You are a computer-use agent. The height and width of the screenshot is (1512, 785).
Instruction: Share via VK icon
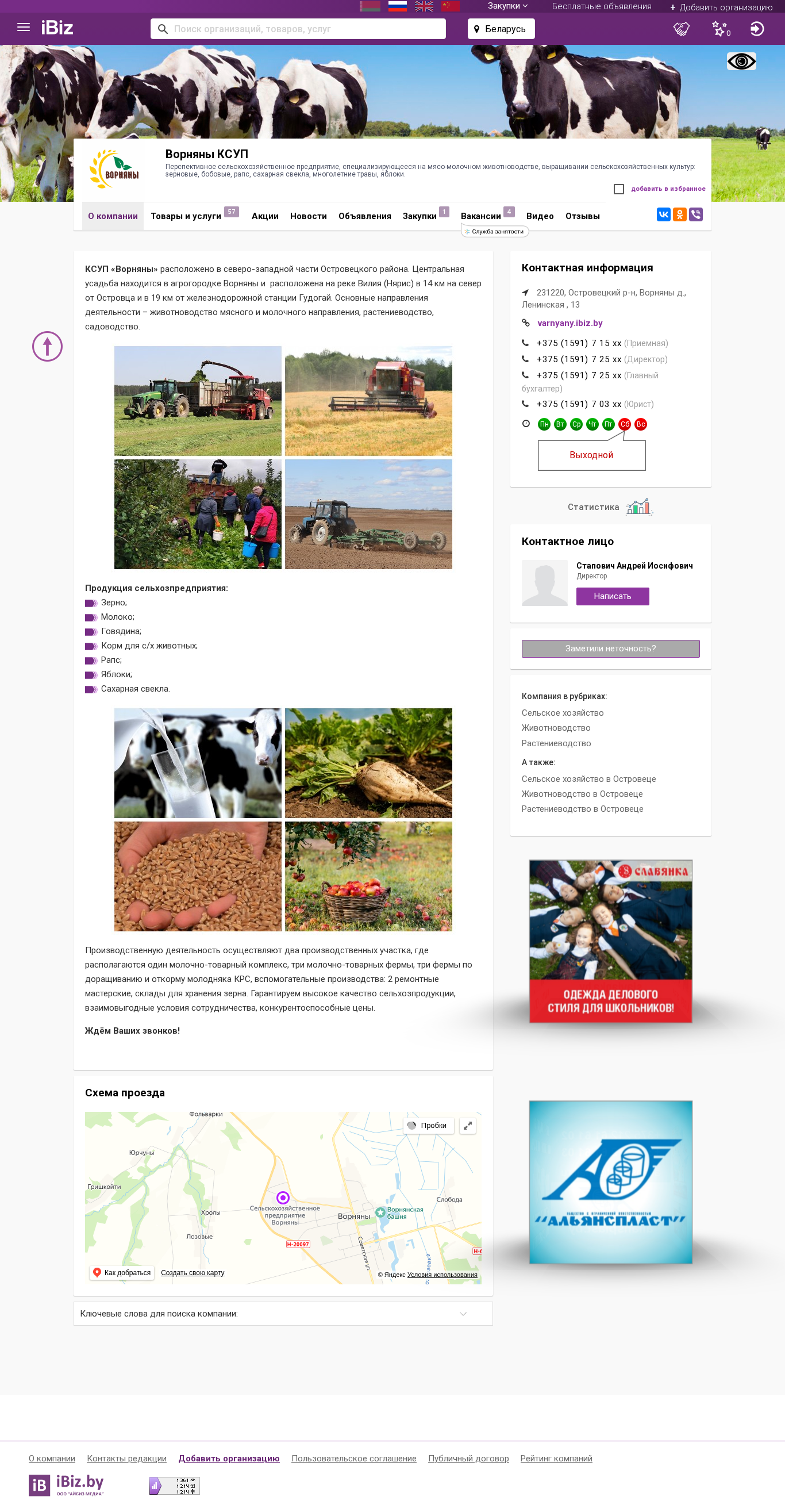664,215
